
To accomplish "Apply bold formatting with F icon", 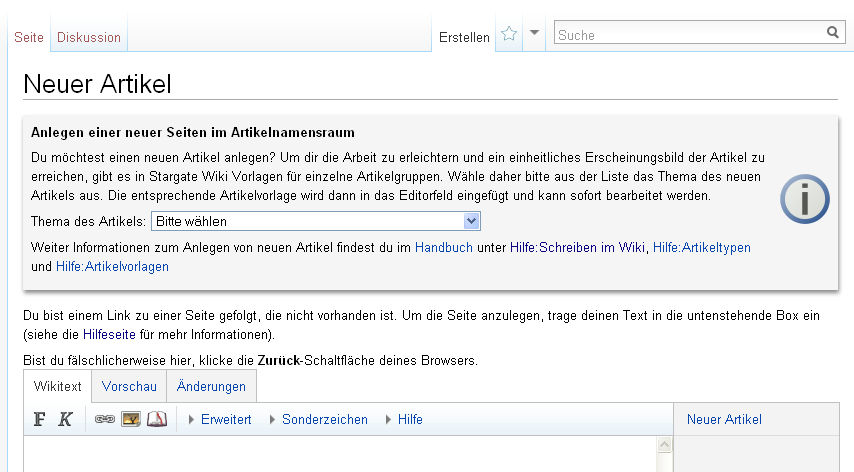I will pos(39,419).
